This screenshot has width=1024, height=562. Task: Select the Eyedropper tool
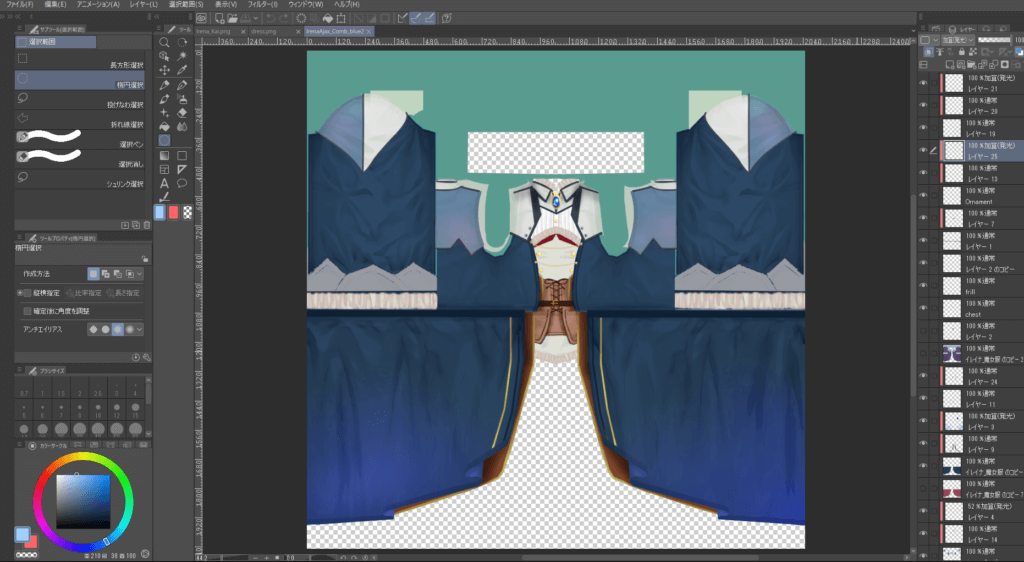(182, 70)
